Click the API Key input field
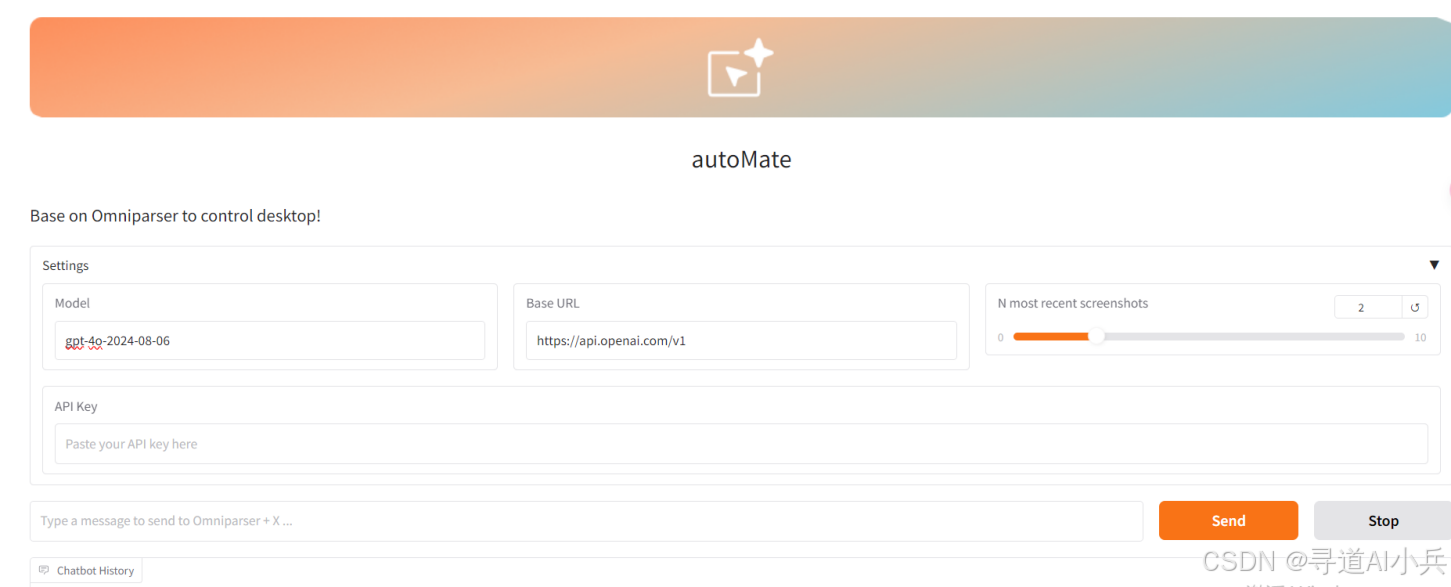The width and height of the screenshot is (1451, 587). tap(741, 444)
